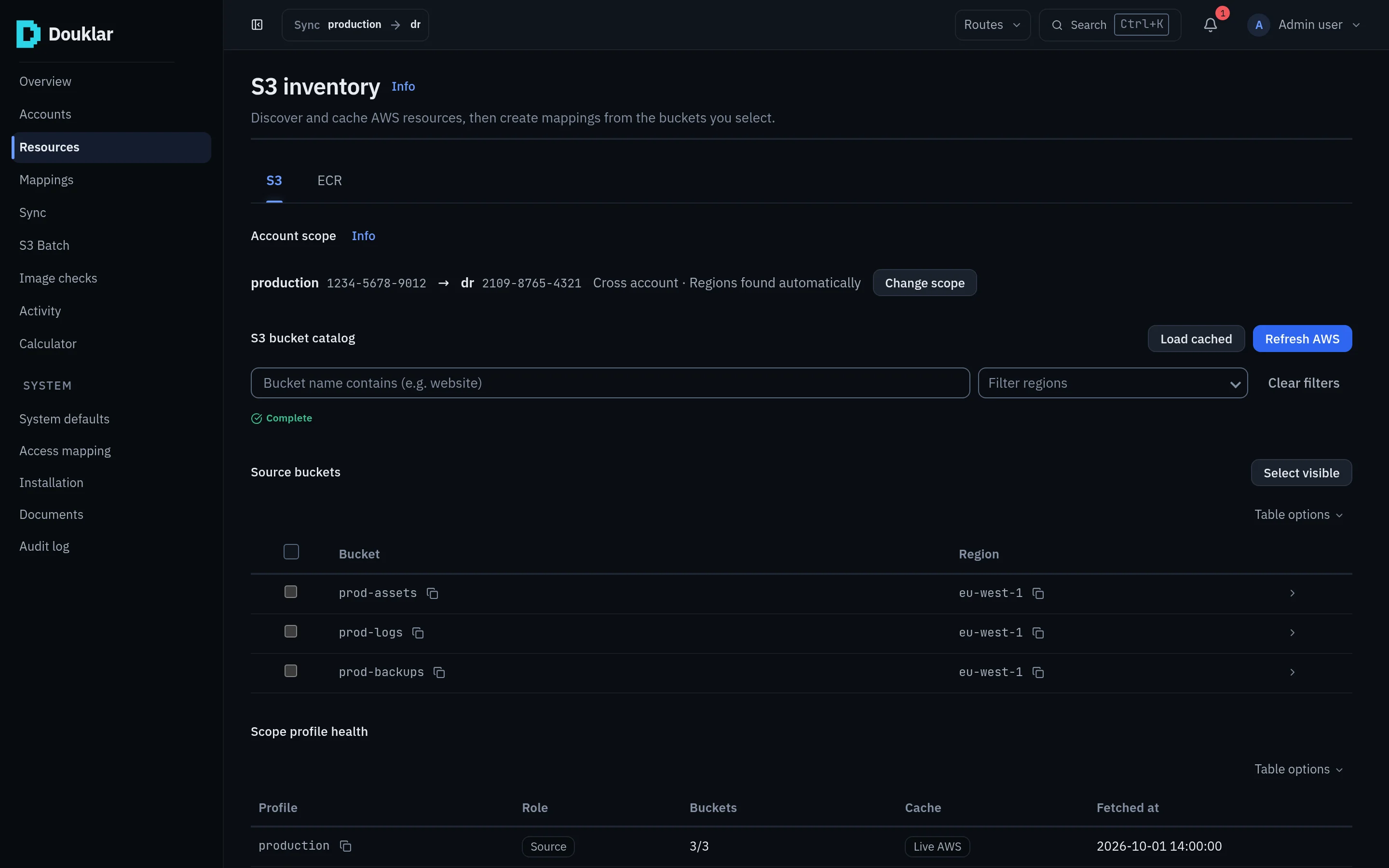Expand the prod-backups row chevron

[x=1292, y=672]
